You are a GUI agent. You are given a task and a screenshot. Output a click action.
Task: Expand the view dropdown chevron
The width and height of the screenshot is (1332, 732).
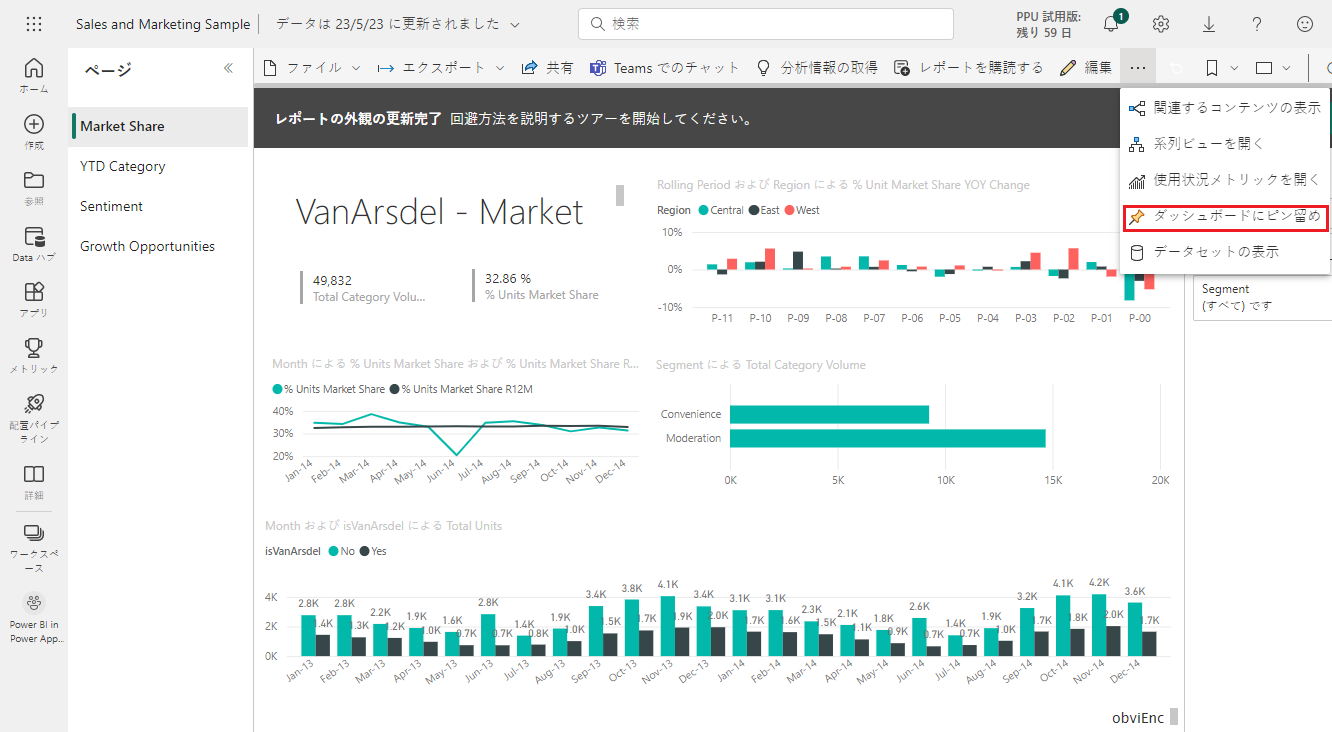point(1287,68)
